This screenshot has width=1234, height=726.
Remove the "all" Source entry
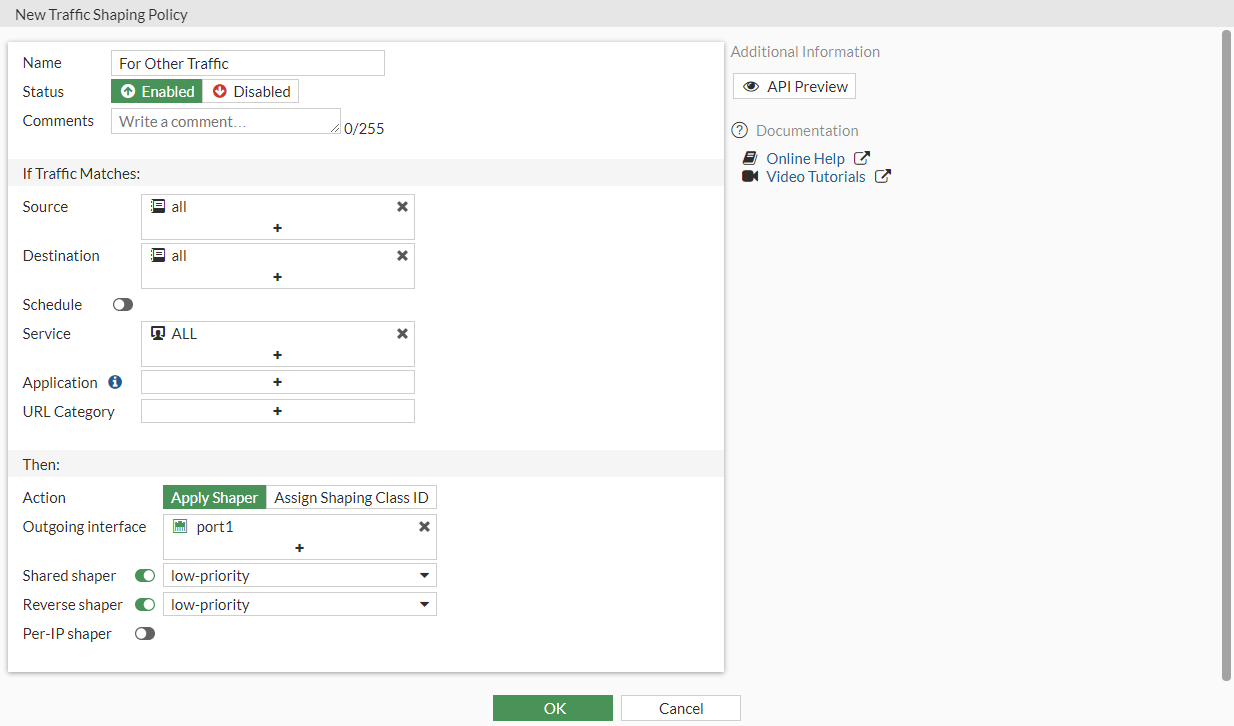click(x=402, y=206)
